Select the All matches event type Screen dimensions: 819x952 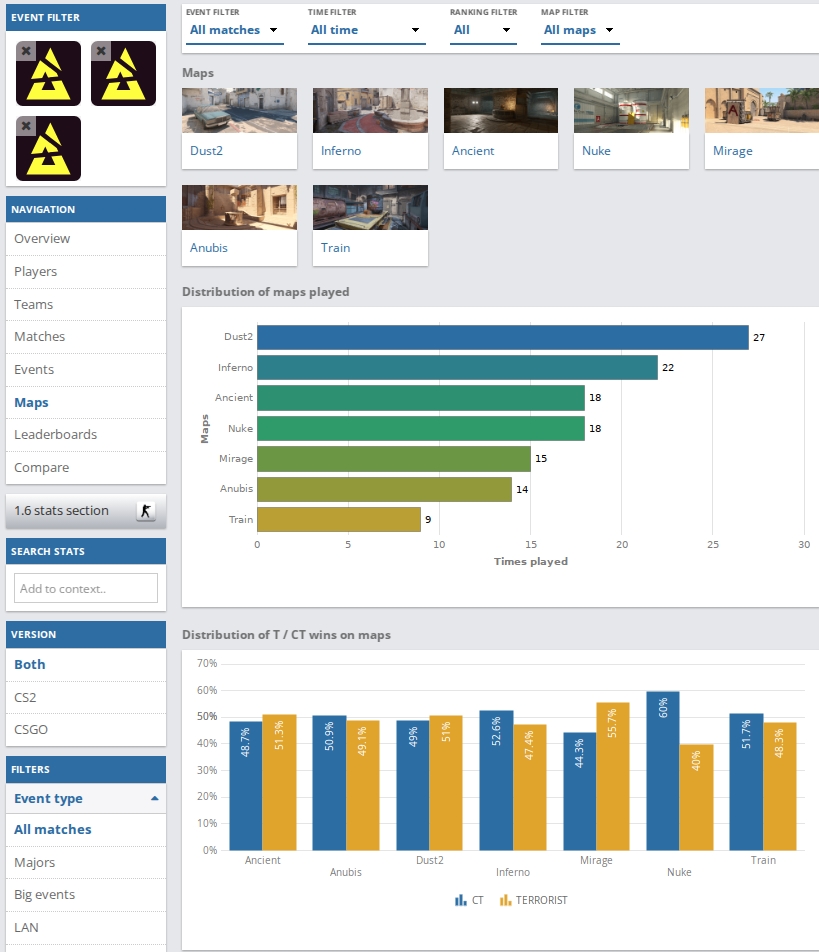pyautogui.click(x=86, y=829)
